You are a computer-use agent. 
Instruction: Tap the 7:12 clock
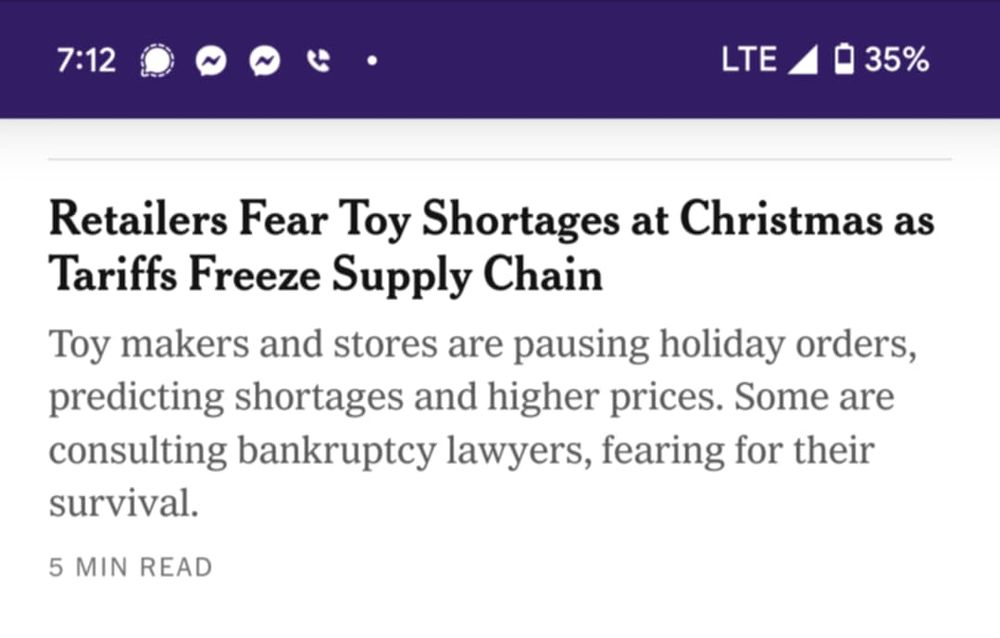[x=86, y=61]
